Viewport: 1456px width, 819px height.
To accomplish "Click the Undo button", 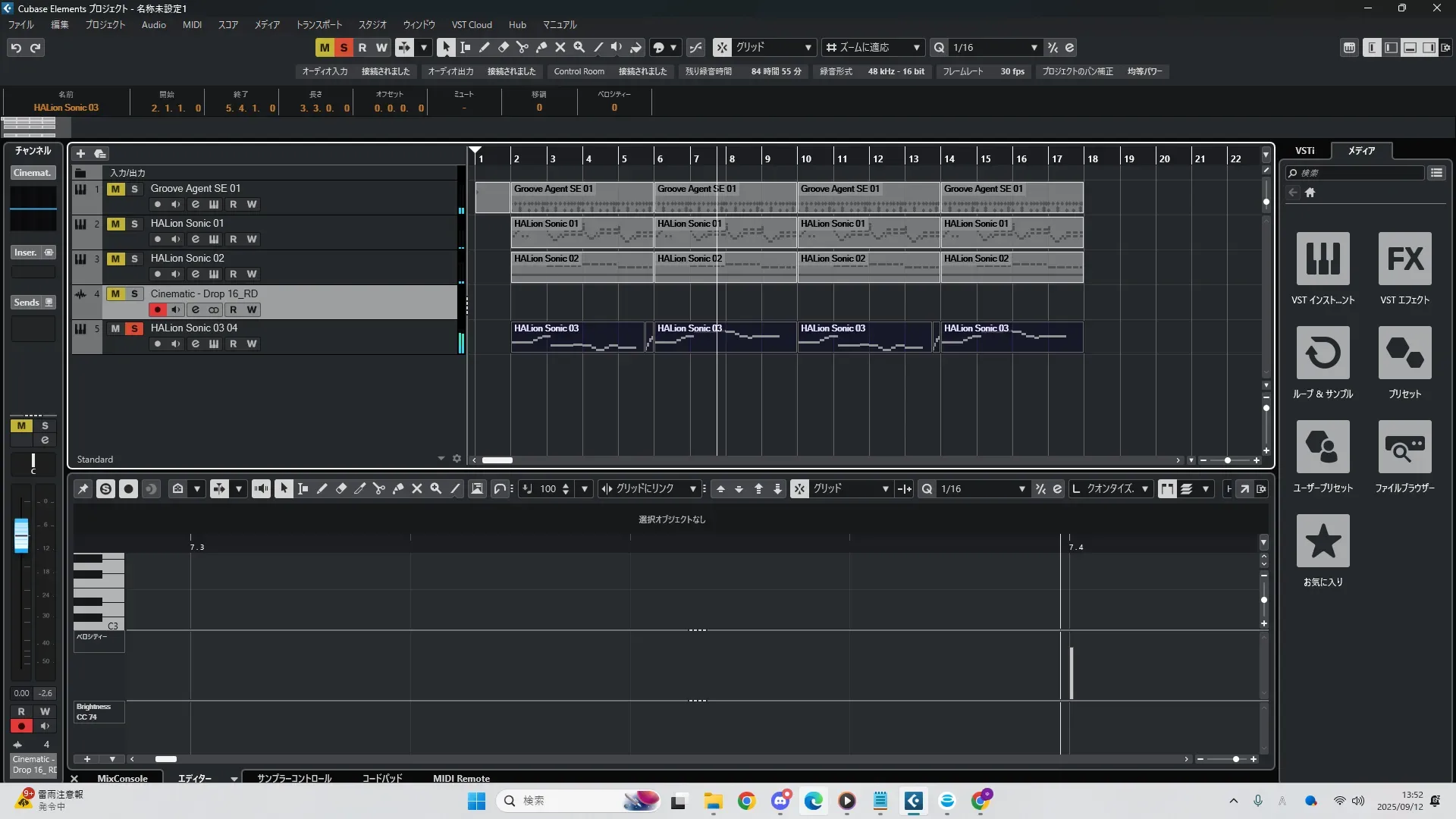I will pyautogui.click(x=16, y=47).
